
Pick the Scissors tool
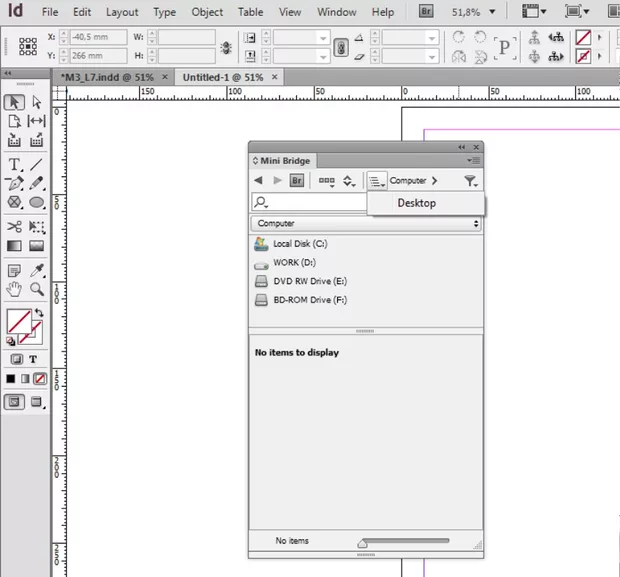coord(14,227)
